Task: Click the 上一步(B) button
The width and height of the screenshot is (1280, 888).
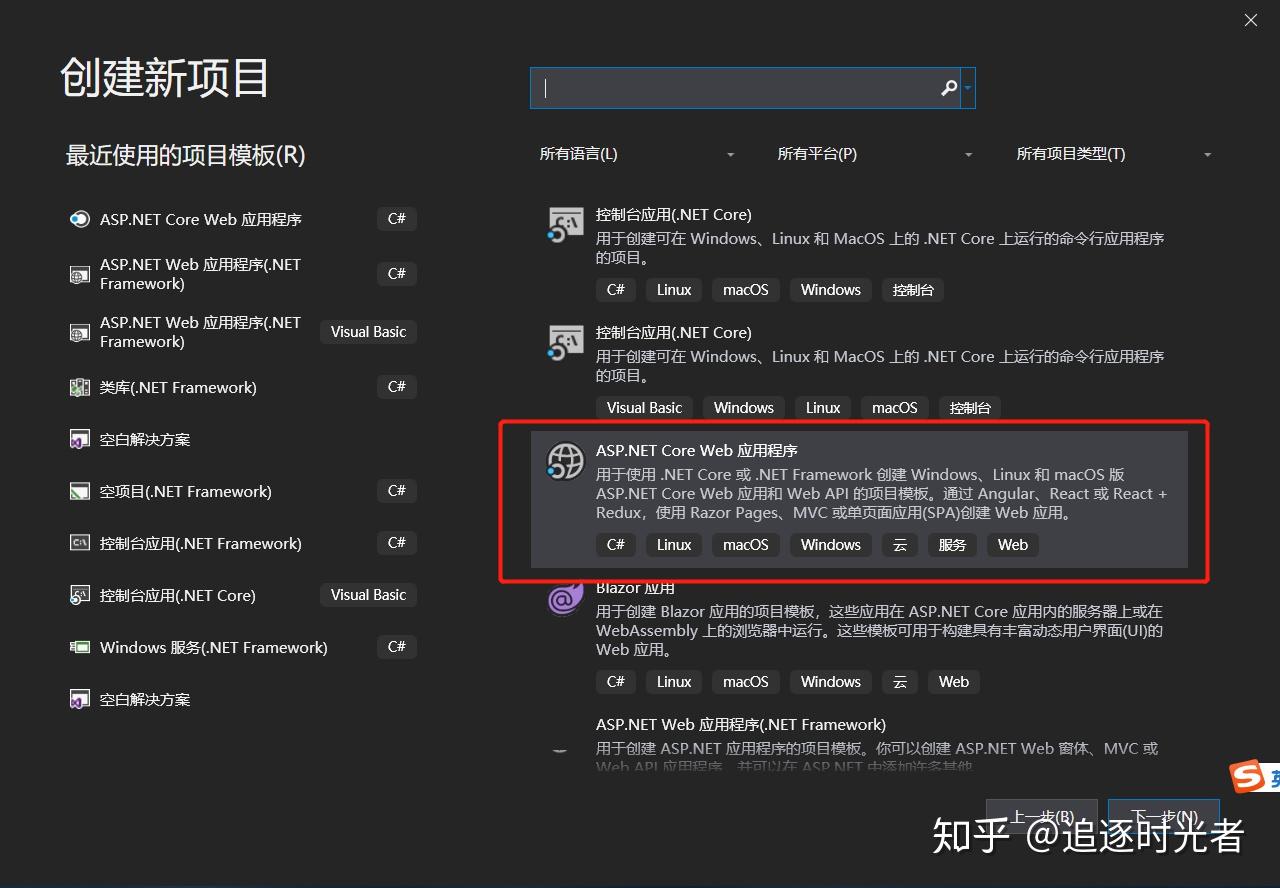Action: pyautogui.click(x=1041, y=816)
